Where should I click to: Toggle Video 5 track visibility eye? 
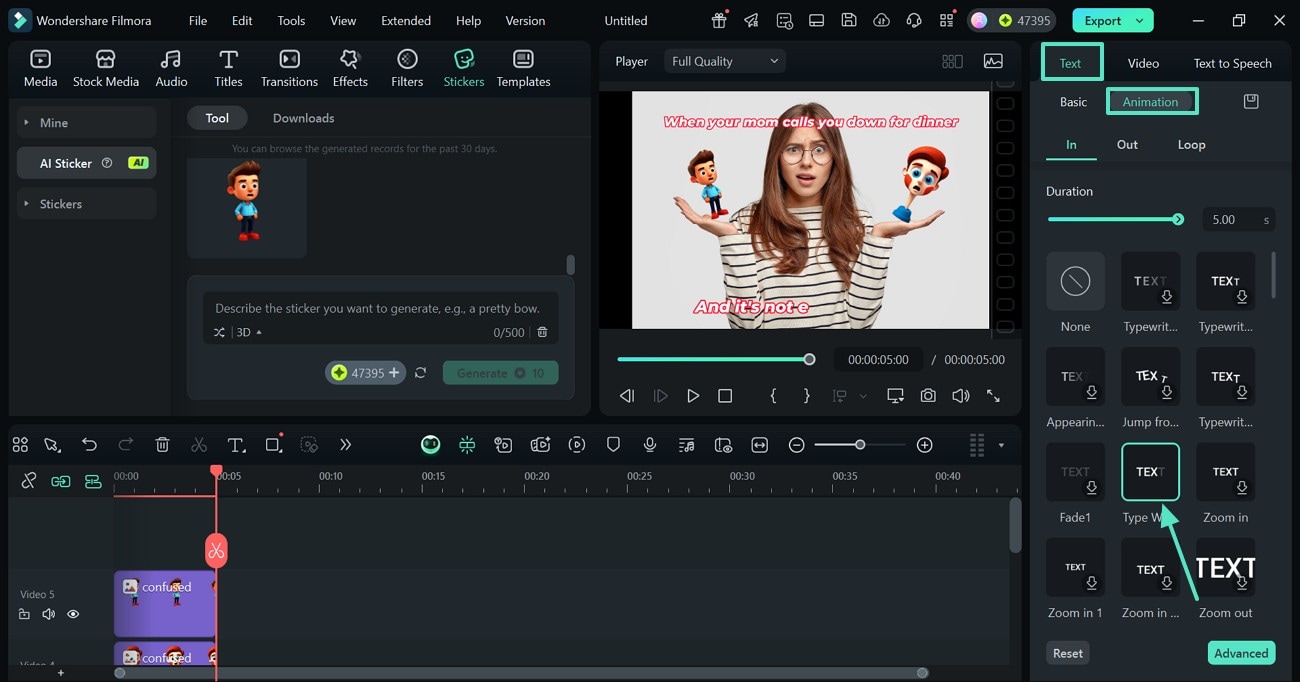tap(73, 614)
